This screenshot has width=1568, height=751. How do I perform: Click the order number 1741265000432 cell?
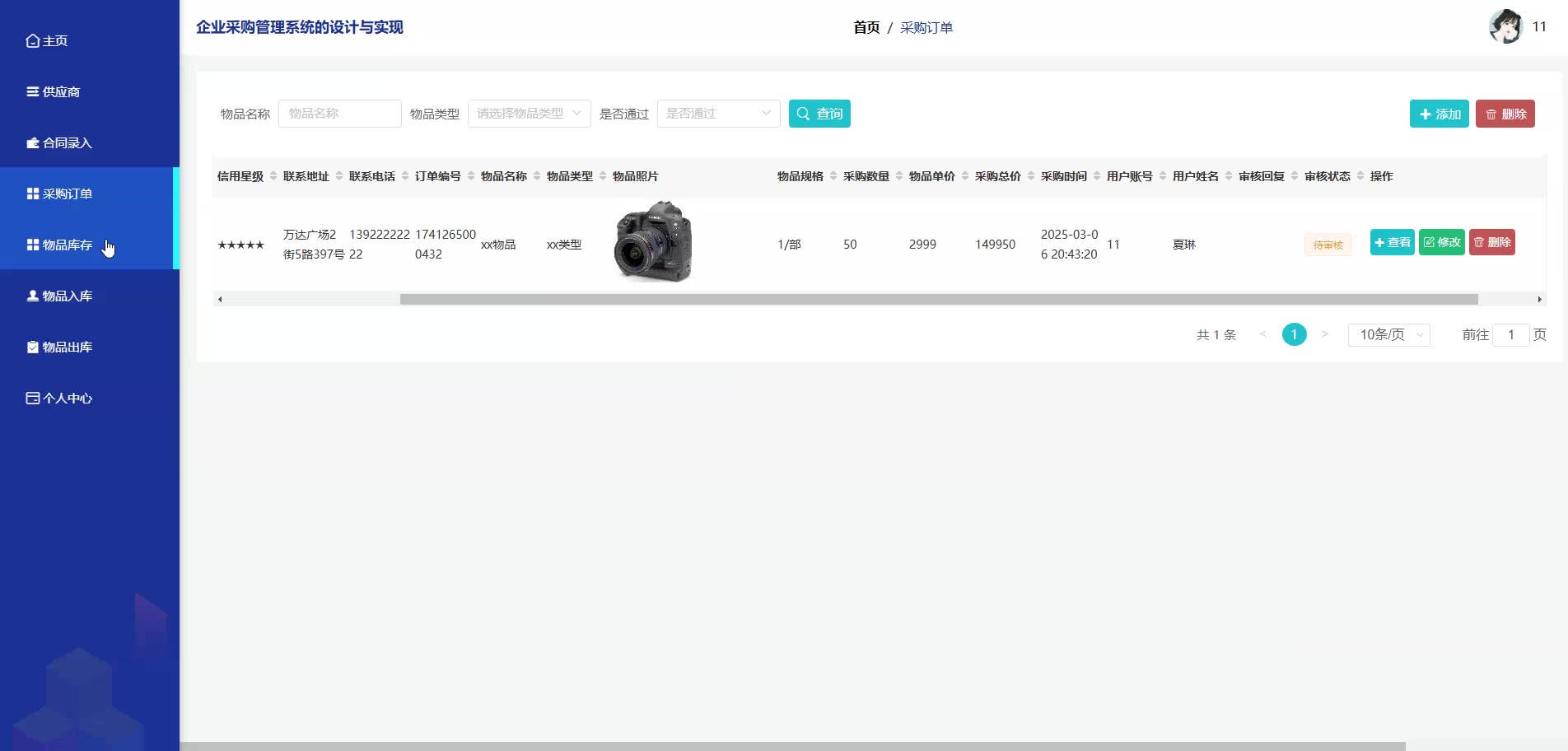(x=446, y=245)
